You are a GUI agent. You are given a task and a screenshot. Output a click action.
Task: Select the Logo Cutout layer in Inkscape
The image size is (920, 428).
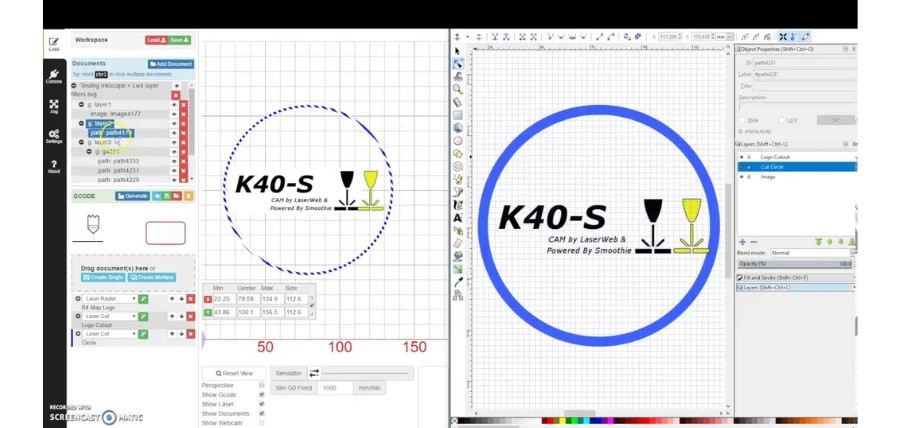pos(796,157)
